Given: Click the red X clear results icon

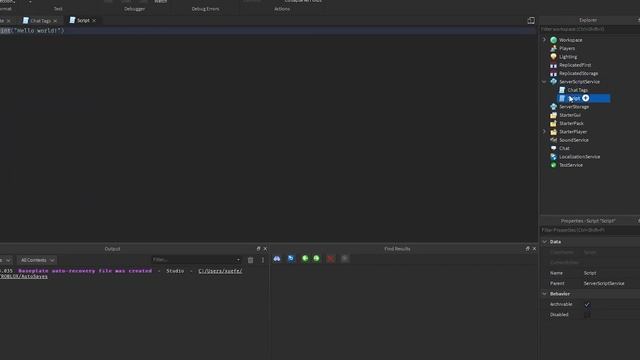Looking at the screenshot, I should click(331, 259).
